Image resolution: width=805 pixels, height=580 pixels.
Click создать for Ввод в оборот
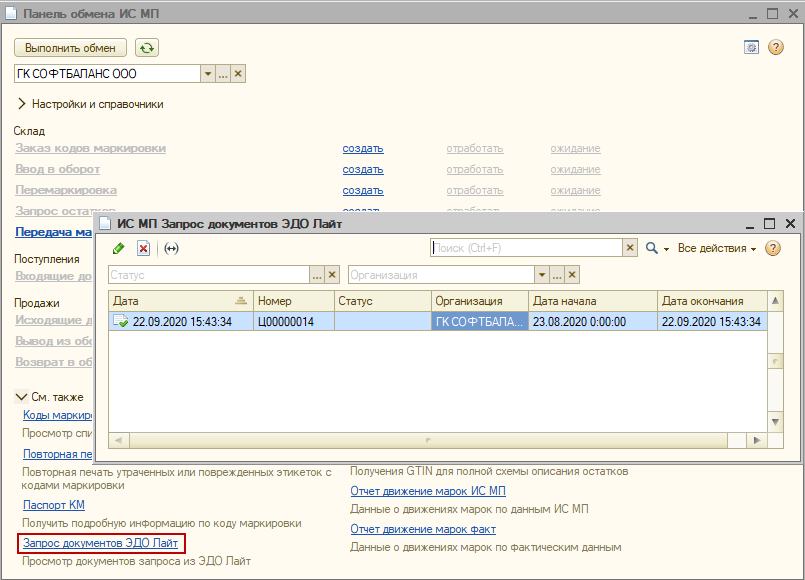[363, 169]
